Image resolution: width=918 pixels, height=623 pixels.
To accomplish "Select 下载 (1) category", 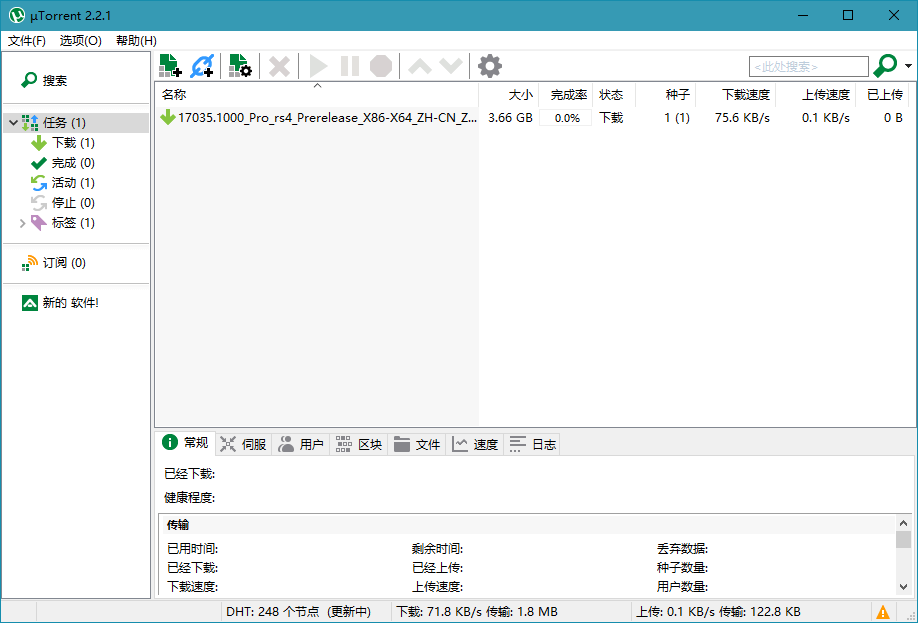I will (73, 143).
